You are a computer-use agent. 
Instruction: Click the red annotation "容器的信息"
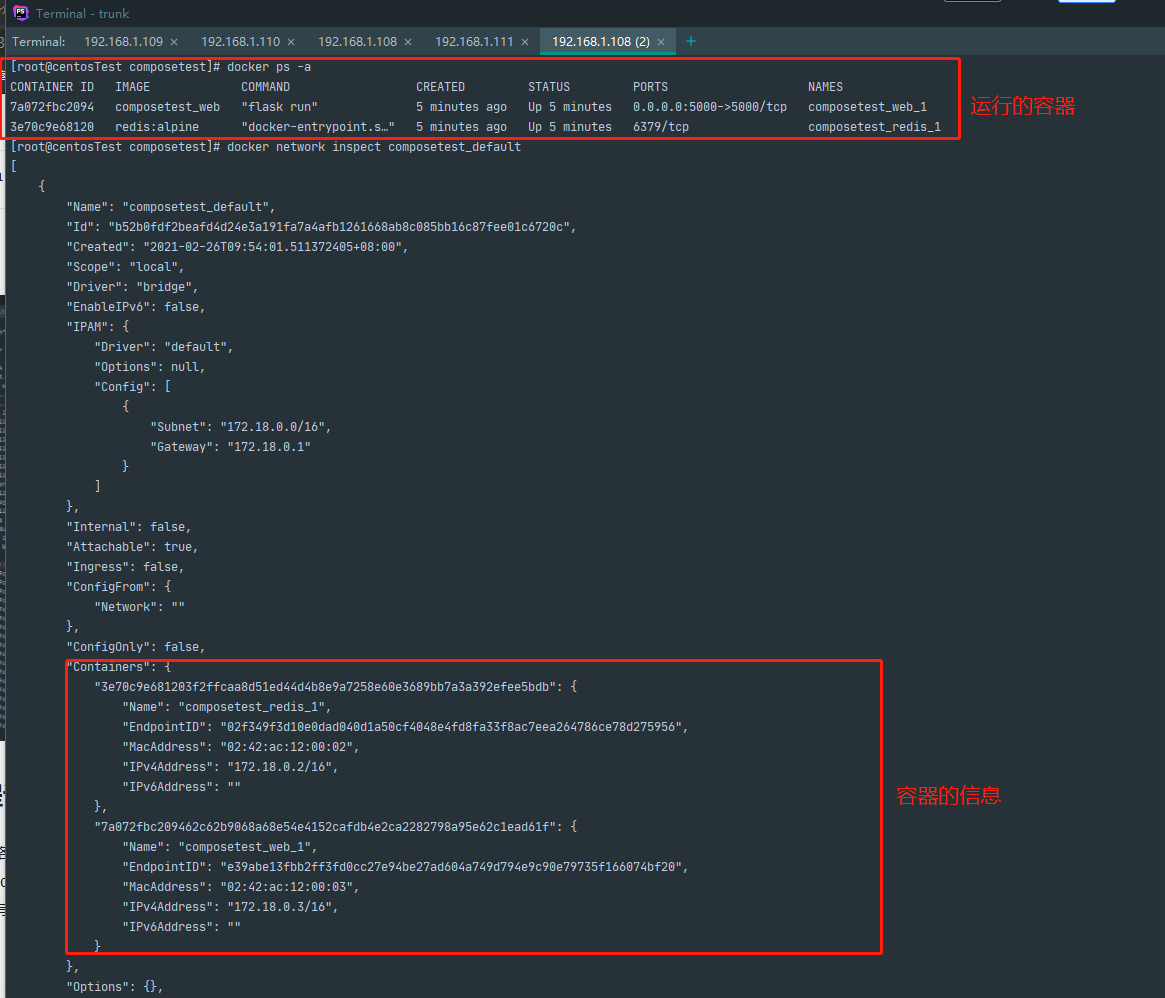948,797
